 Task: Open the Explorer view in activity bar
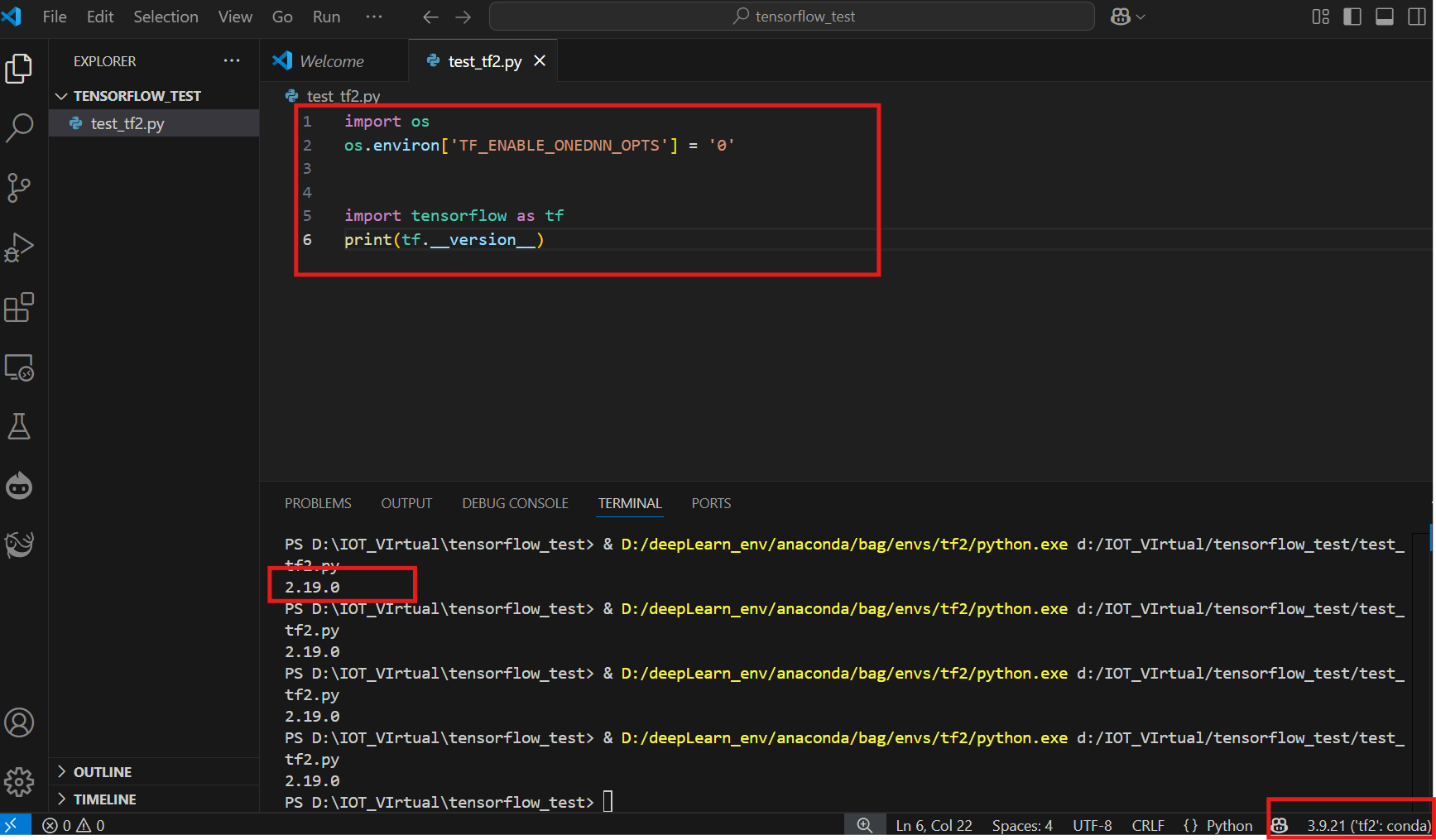pyautogui.click(x=19, y=68)
